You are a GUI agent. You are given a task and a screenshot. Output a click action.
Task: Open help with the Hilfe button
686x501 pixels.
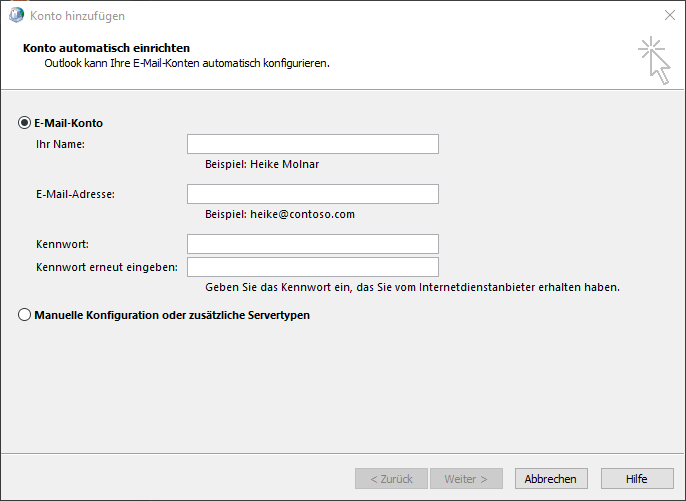pyautogui.click(x=636, y=479)
